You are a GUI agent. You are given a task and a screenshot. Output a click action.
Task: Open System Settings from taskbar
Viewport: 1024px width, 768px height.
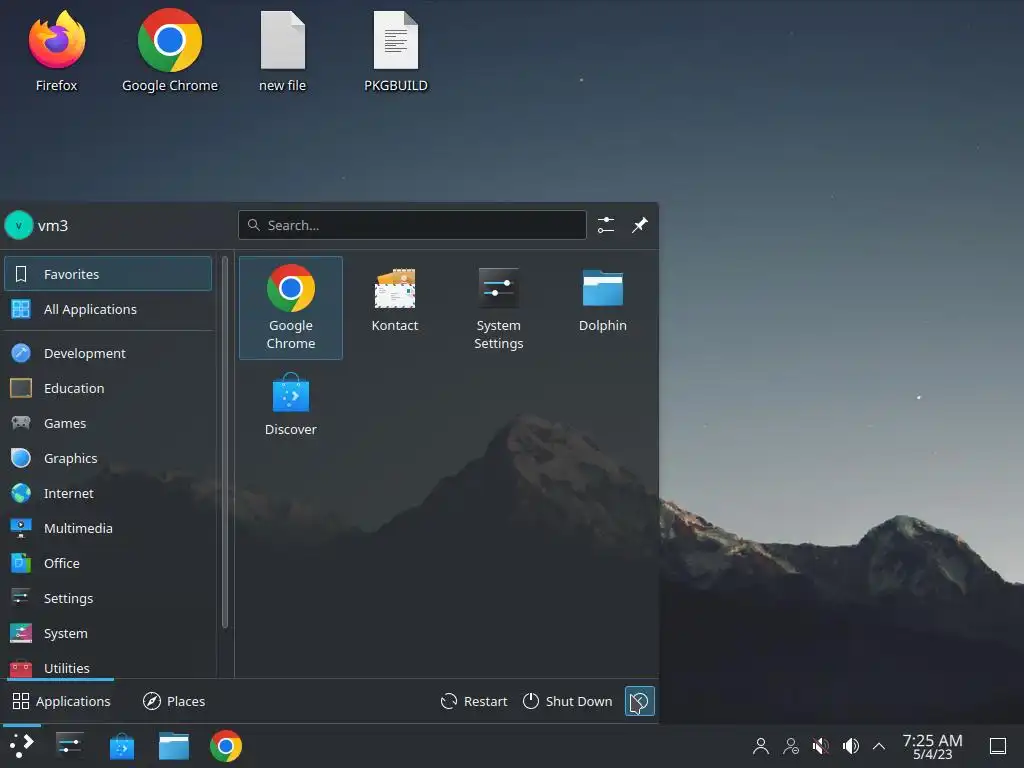click(x=69, y=746)
